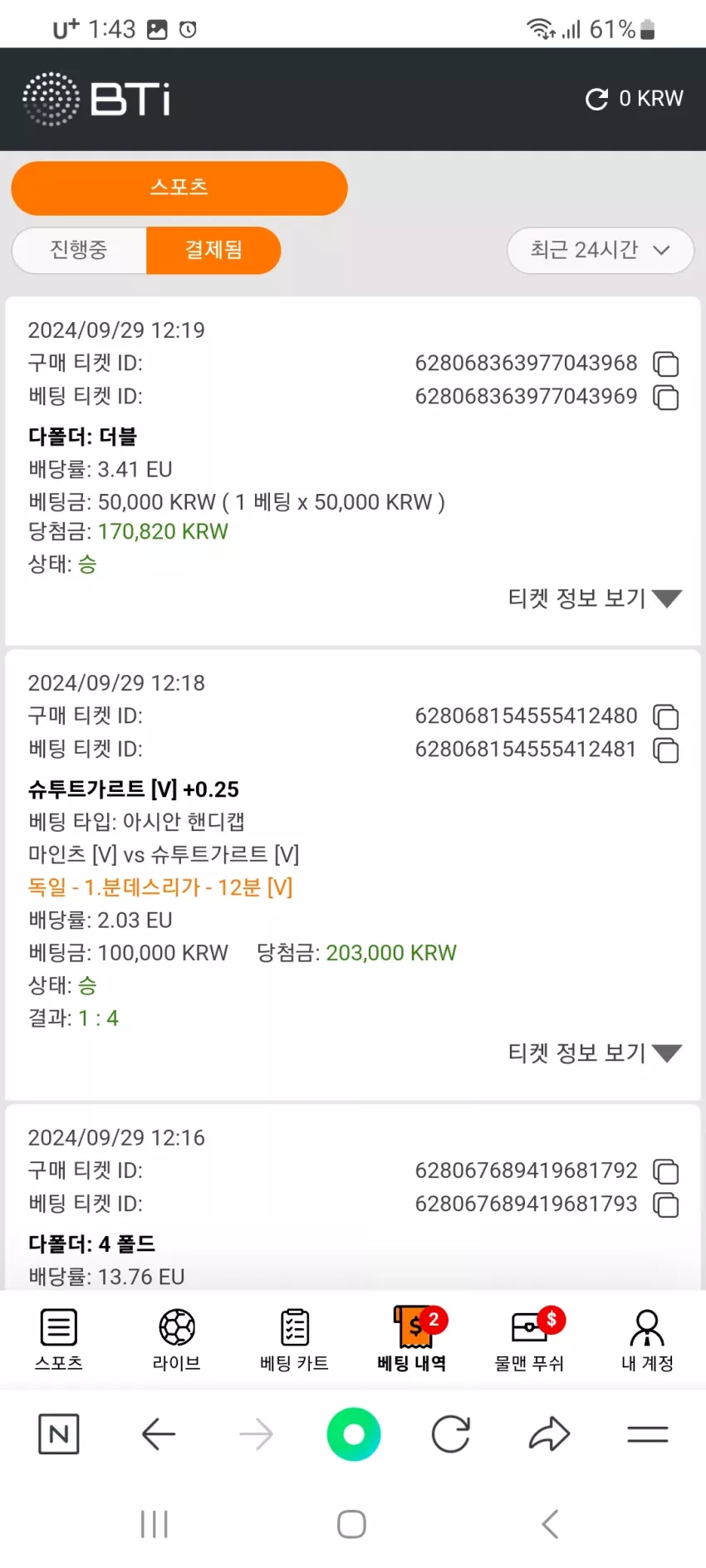The height and width of the screenshot is (1568, 706).
Task: Switch to the 진행중 toggle
Action: pyautogui.click(x=79, y=250)
